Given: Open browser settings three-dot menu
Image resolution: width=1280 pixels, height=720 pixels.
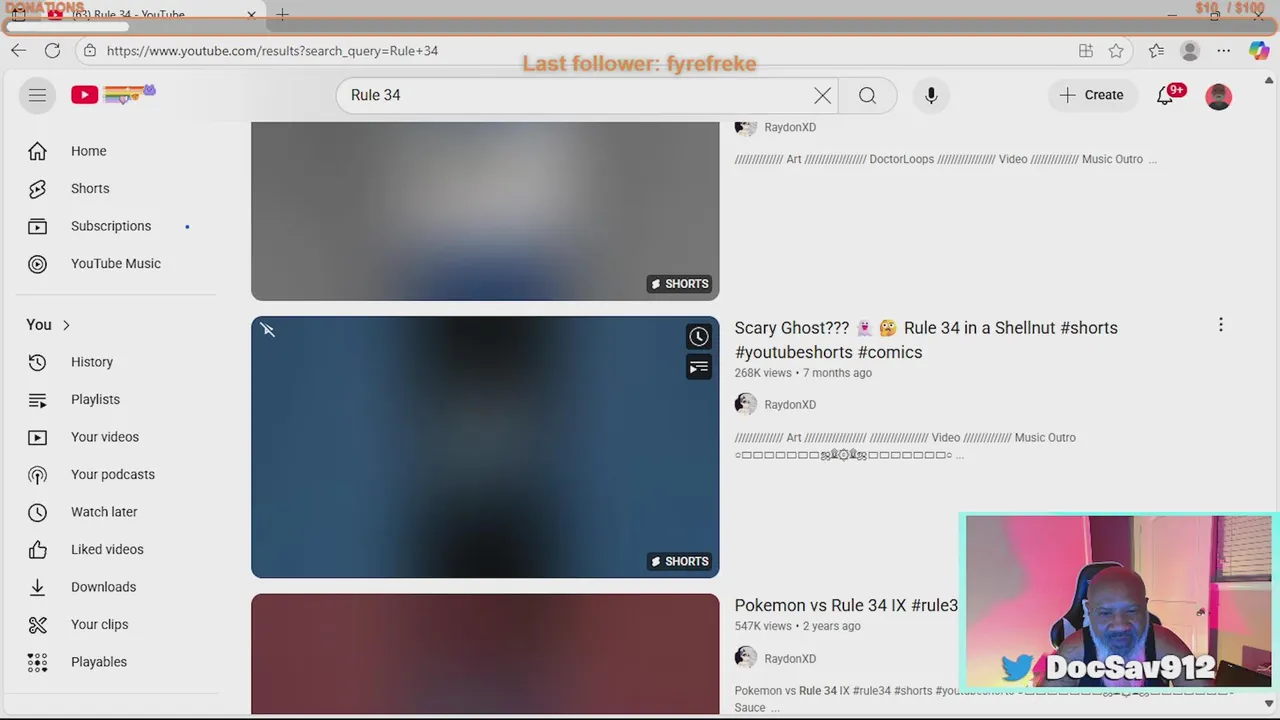Looking at the screenshot, I should click(x=1223, y=51).
